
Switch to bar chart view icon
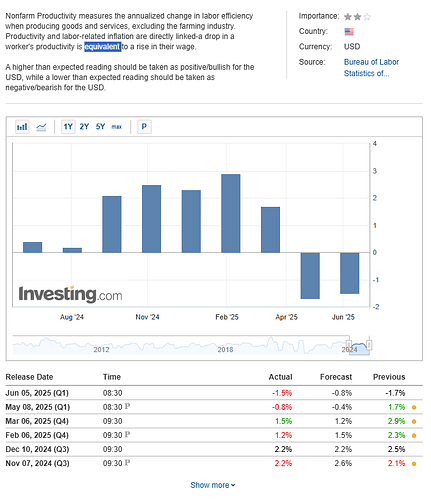point(22,127)
